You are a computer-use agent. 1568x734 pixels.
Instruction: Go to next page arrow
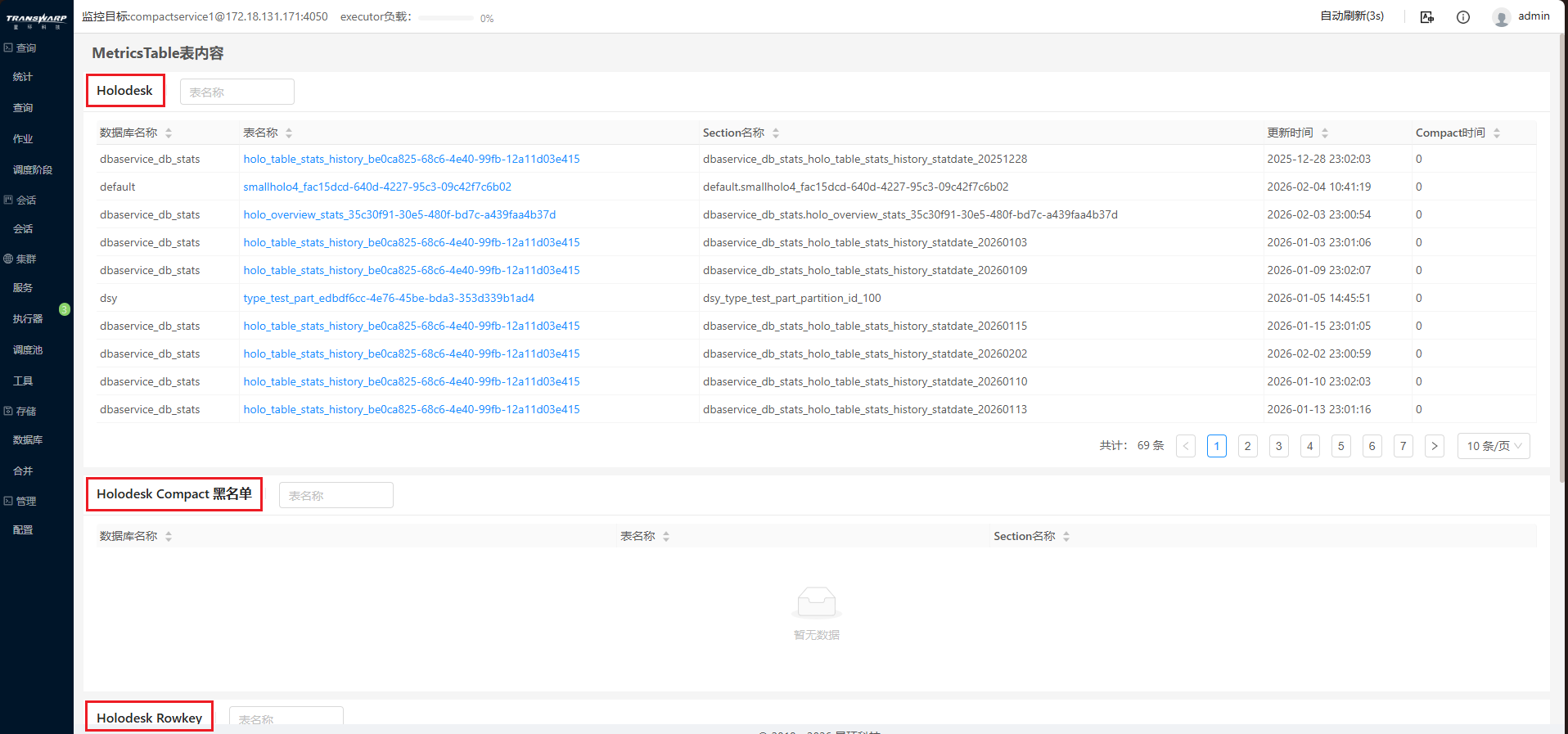[x=1434, y=446]
